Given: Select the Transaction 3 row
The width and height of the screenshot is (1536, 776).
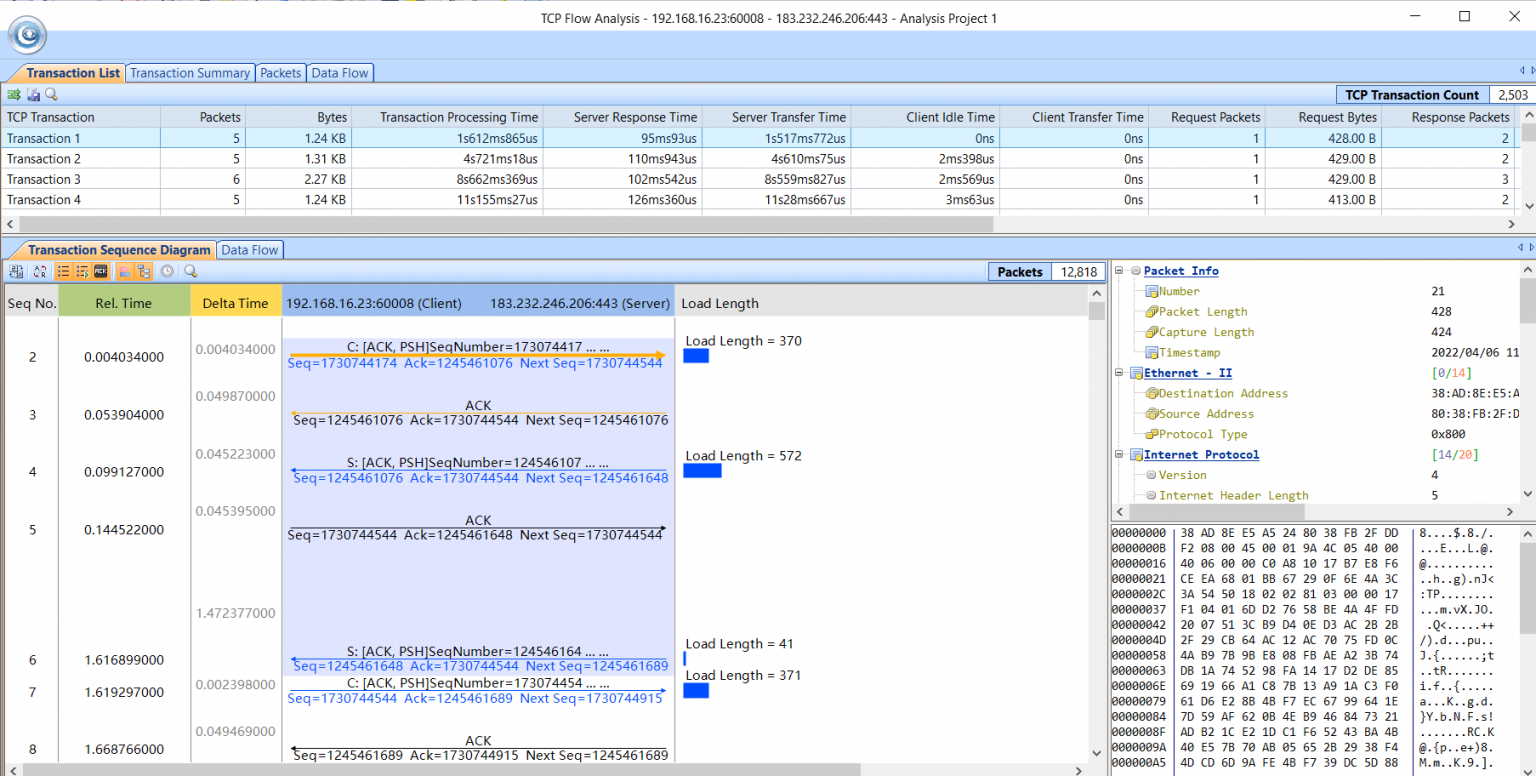Looking at the screenshot, I should coord(44,179).
